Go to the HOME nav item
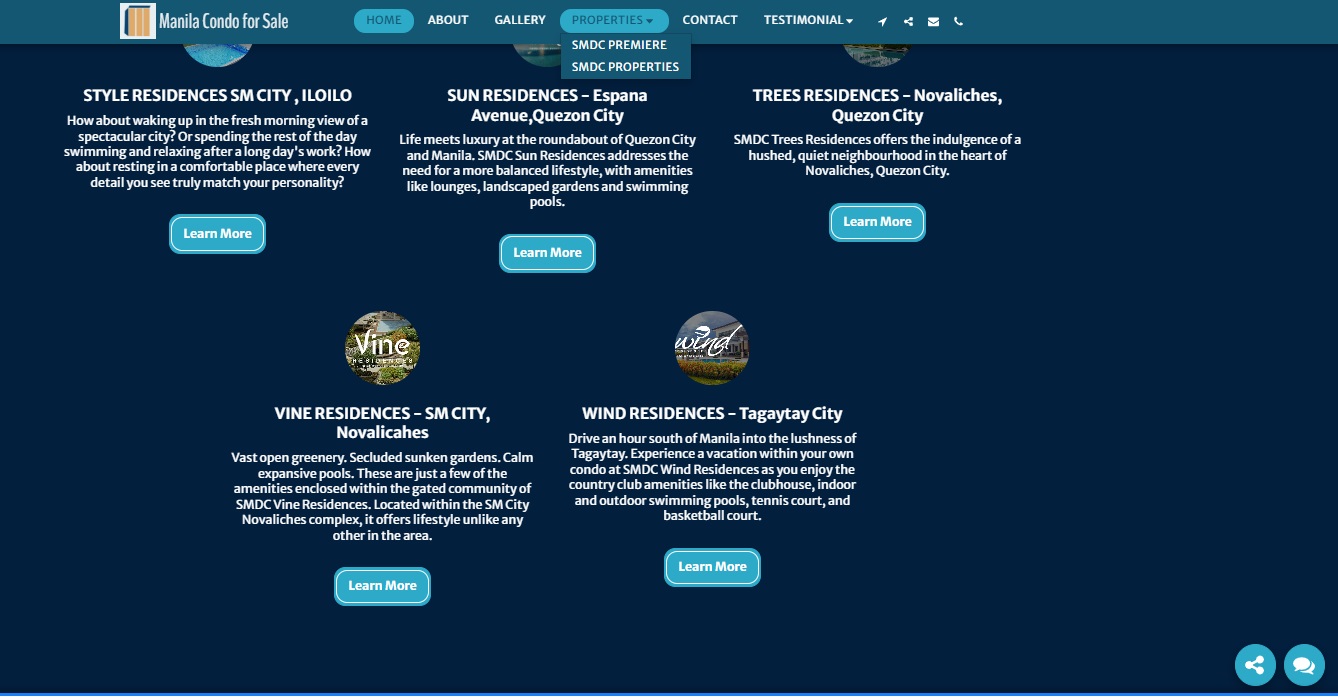Screen dimensions: 1338x697 (x=384, y=20)
